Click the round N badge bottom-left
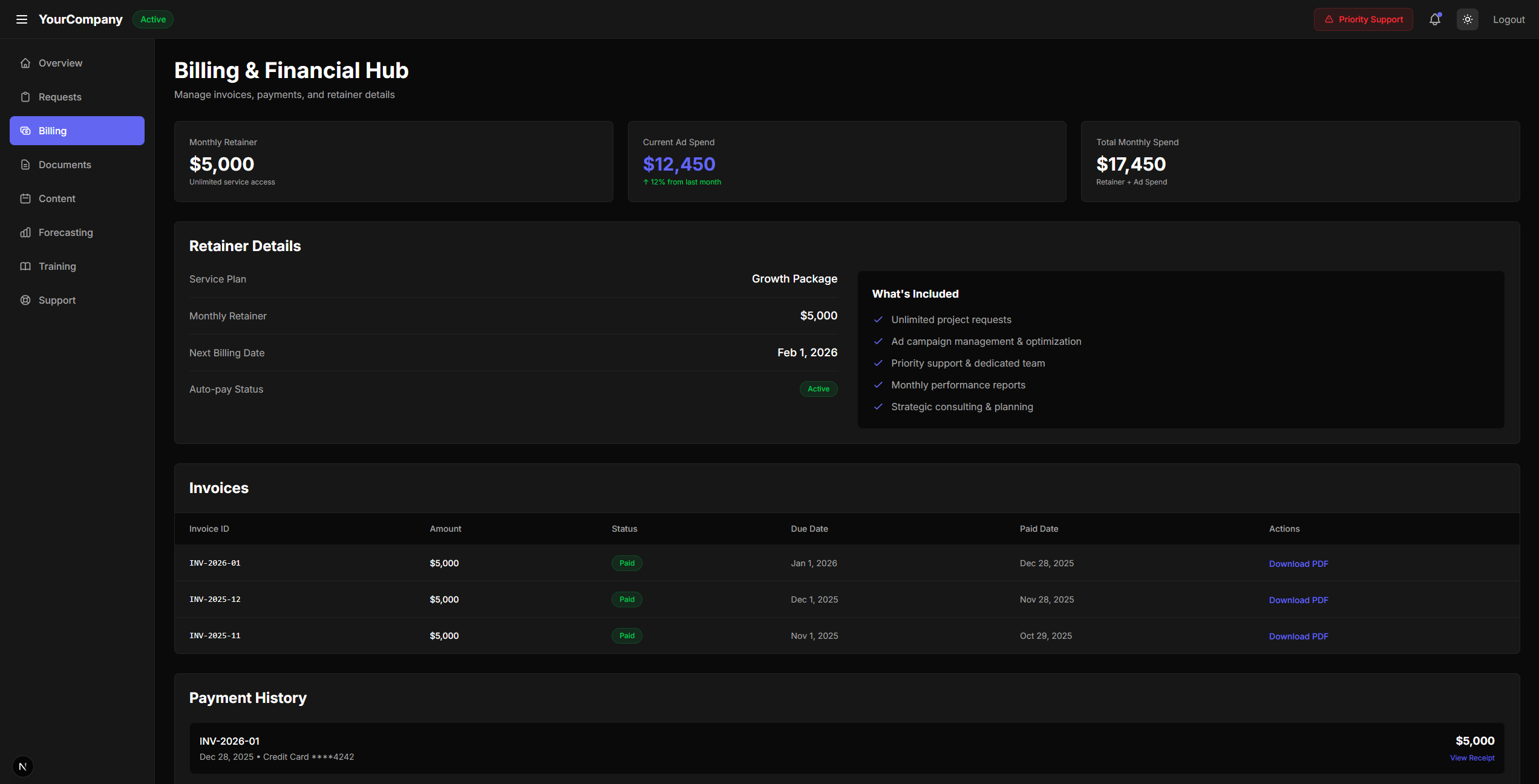Viewport: 1539px width, 784px height. 22,766
